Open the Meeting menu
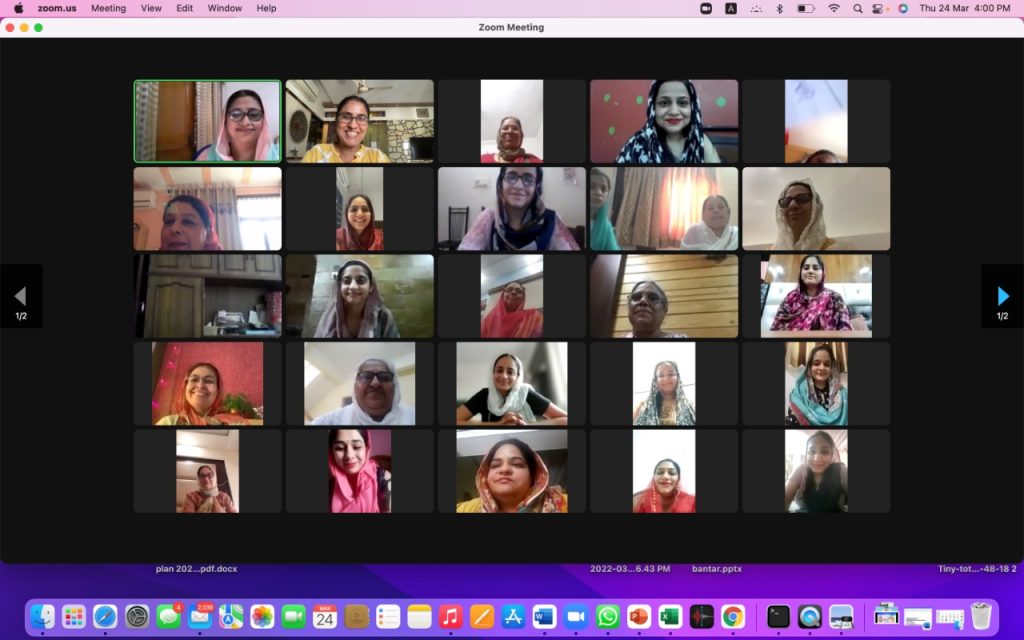The image size is (1024, 640). (x=108, y=8)
